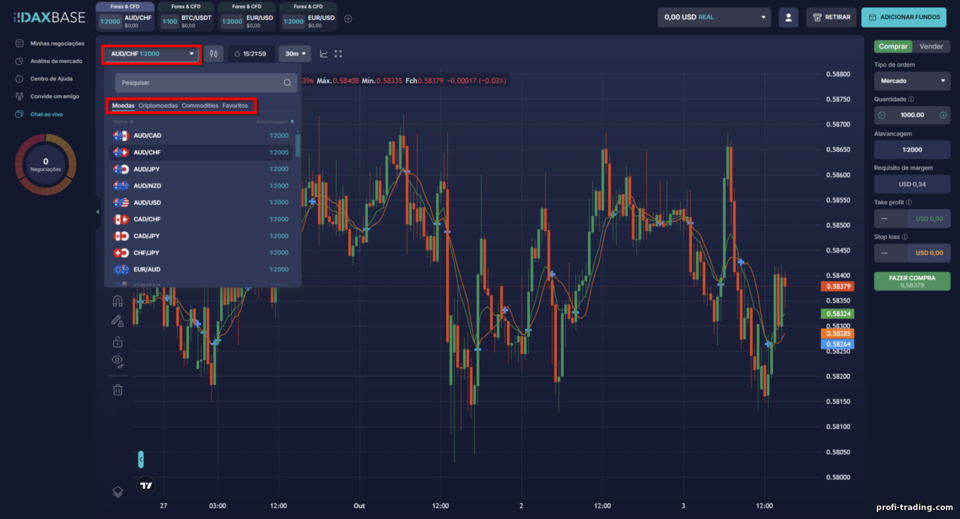
Task: Select AUD/NZD from the asset list
Action: [201, 185]
